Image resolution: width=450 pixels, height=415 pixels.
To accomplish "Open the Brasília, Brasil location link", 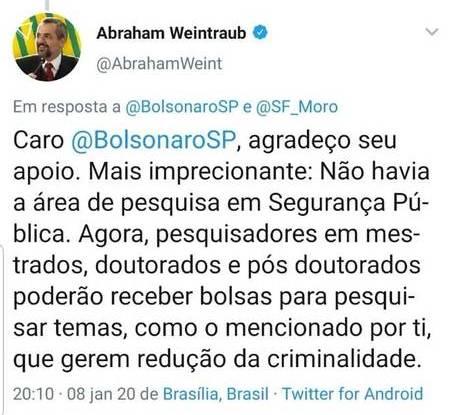I will (216, 394).
